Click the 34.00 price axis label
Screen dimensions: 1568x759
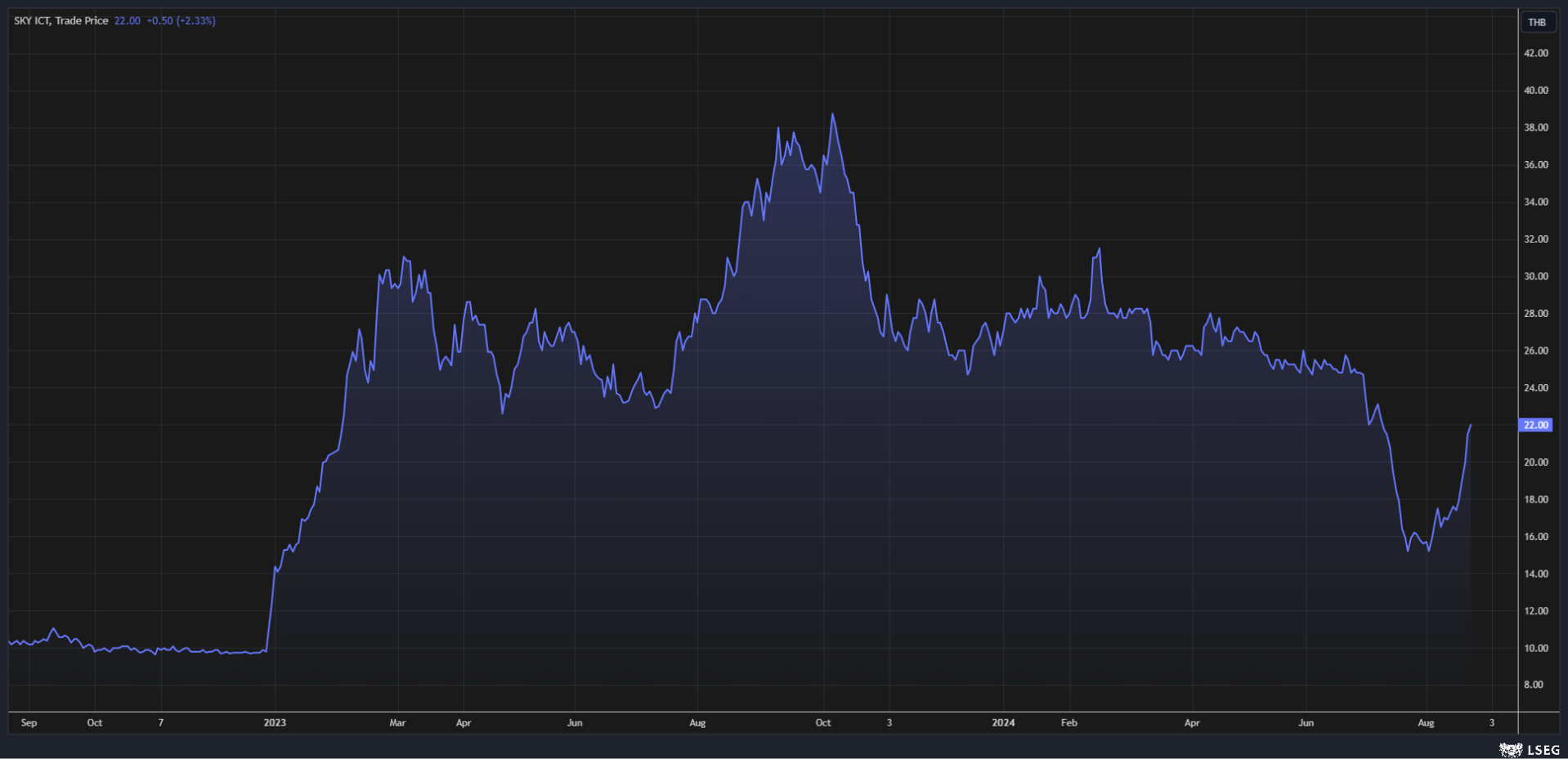1536,202
